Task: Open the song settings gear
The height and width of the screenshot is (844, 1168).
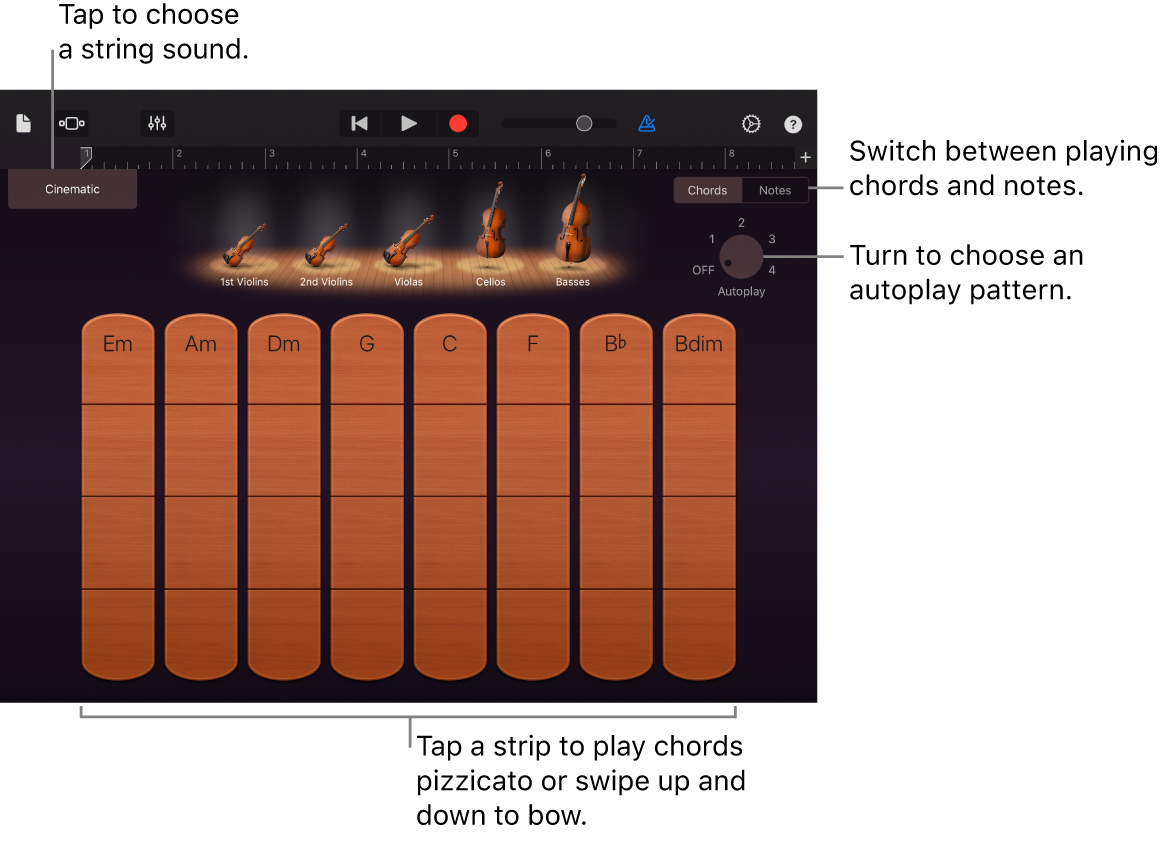Action: 750,123
